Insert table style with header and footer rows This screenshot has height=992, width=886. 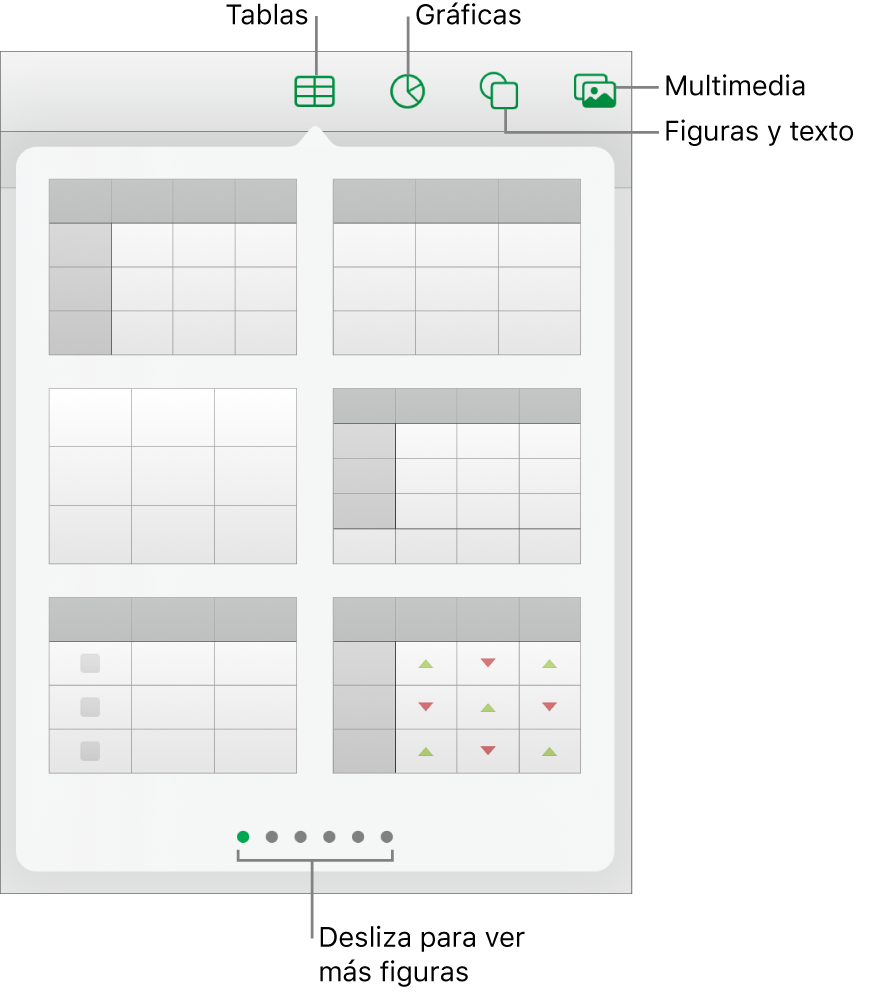coord(457,476)
